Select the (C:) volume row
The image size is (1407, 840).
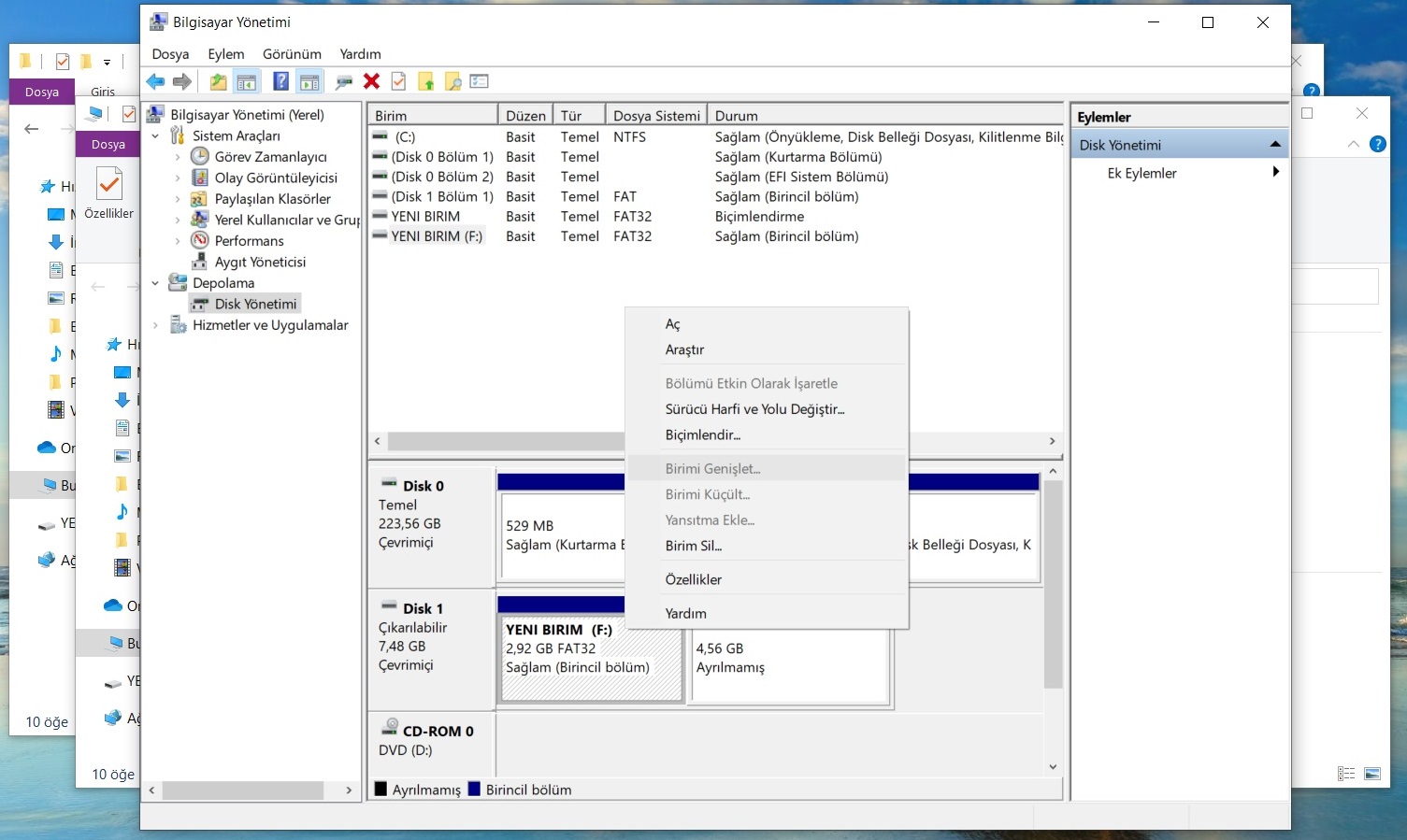(715, 136)
